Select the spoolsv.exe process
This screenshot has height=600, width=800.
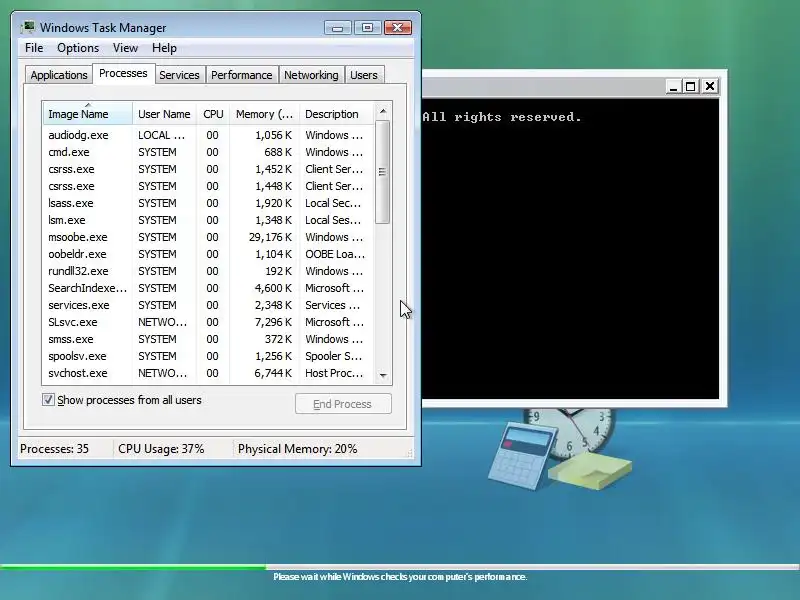click(x=209, y=356)
